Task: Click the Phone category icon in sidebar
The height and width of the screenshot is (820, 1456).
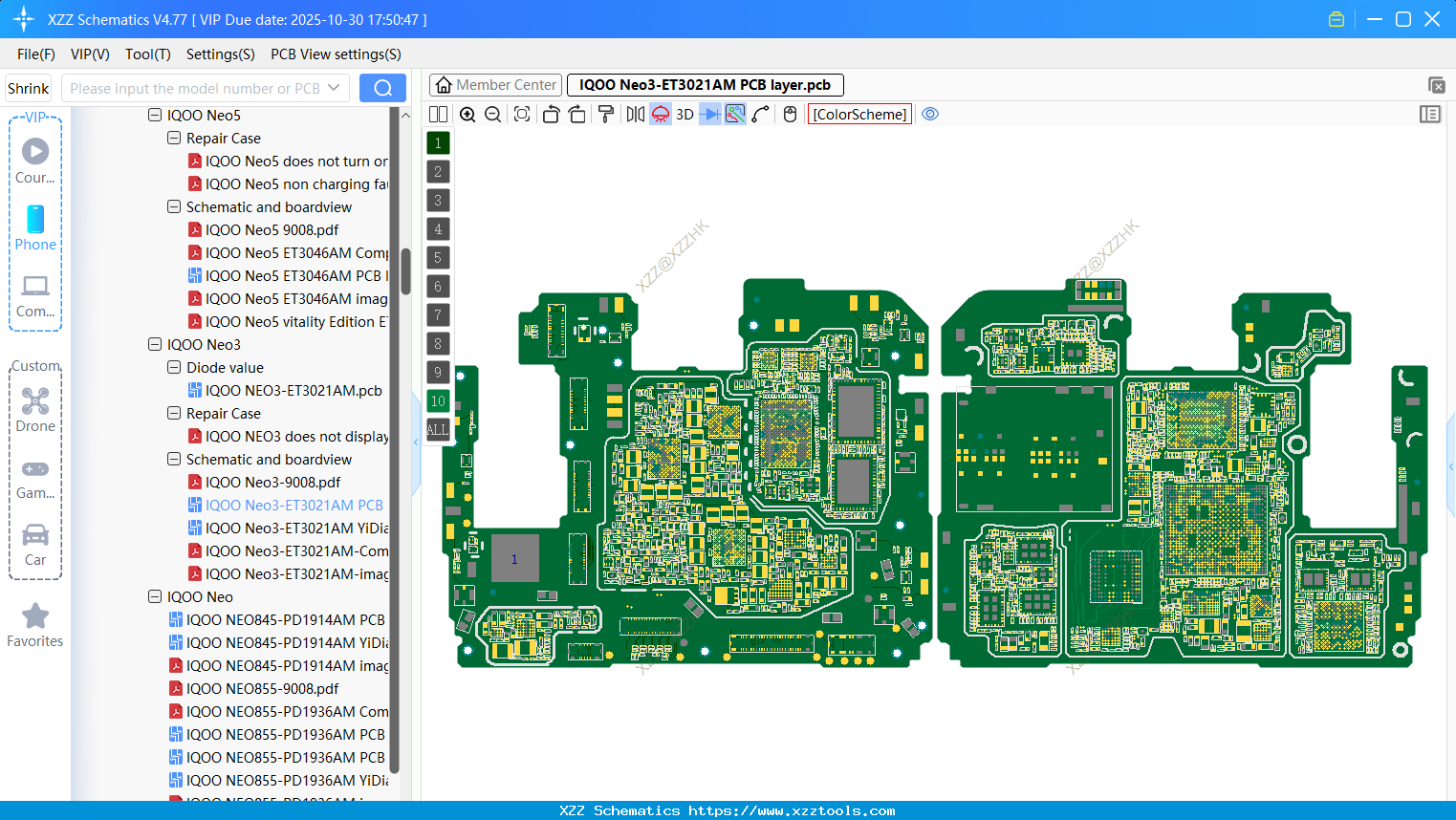Action: [x=35, y=222]
